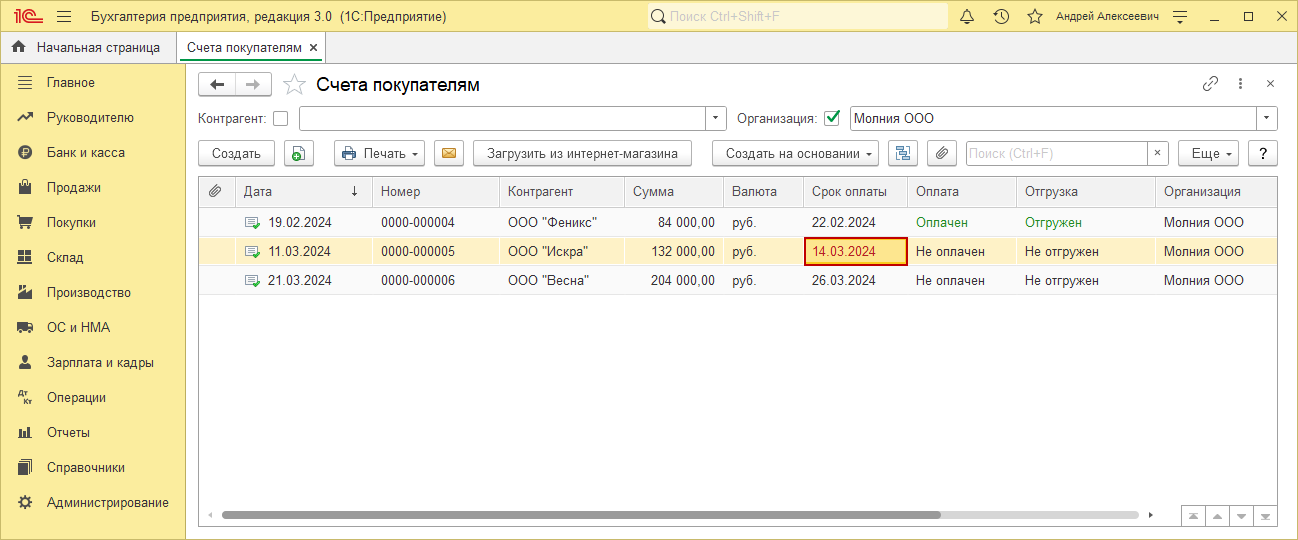Uncheck the Организация filter checkbox
The height and width of the screenshot is (540, 1298).
coord(831,118)
